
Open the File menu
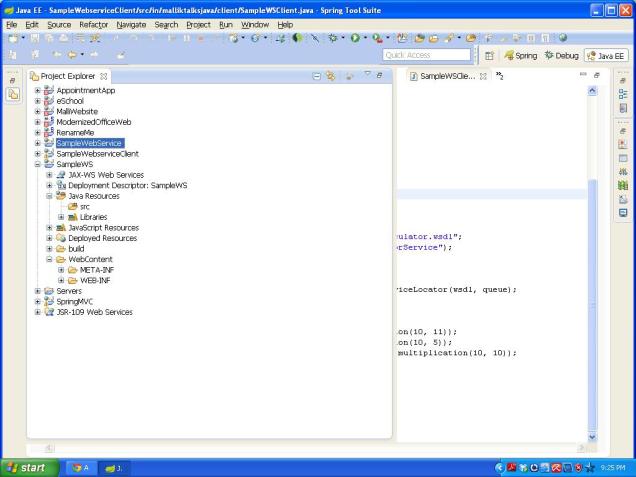click(11, 25)
